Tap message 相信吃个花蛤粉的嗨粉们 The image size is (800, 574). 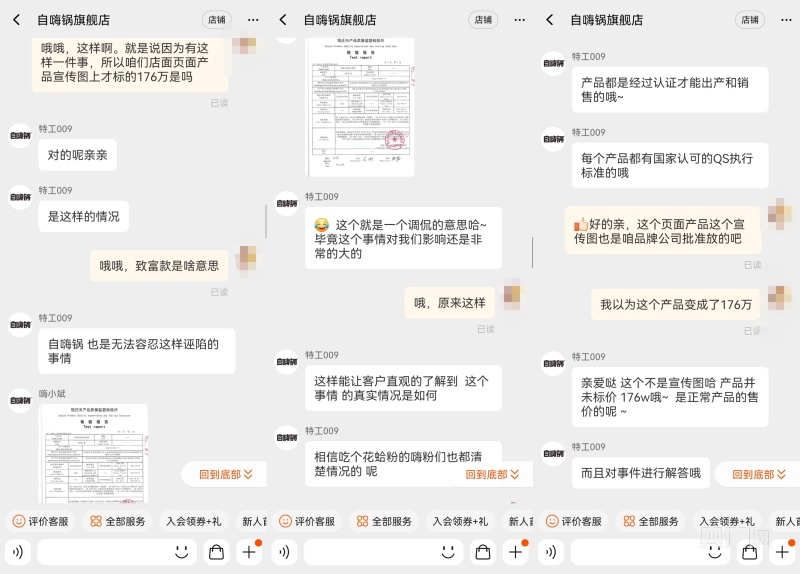tap(403, 464)
